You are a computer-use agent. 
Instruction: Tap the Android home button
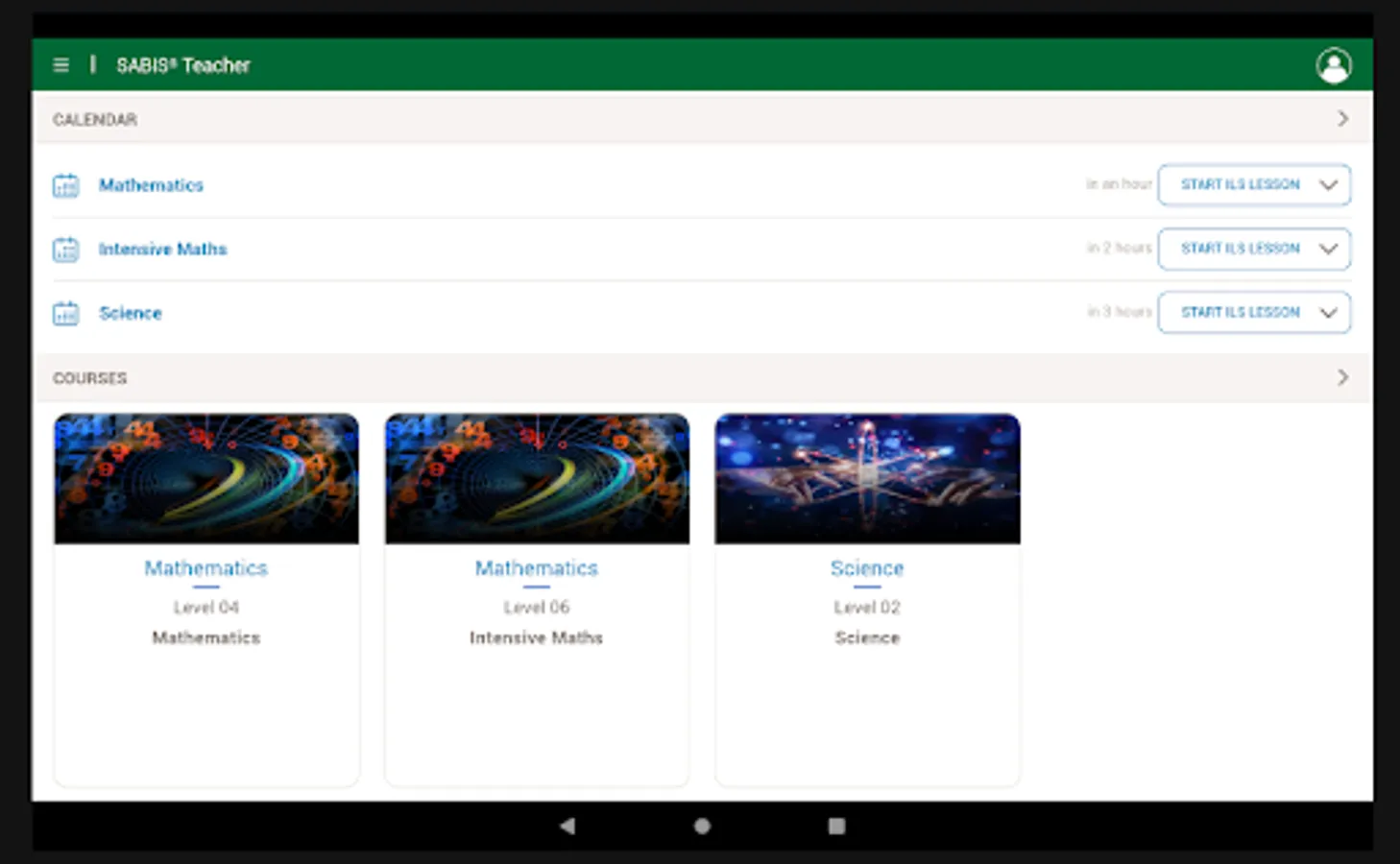[702, 826]
